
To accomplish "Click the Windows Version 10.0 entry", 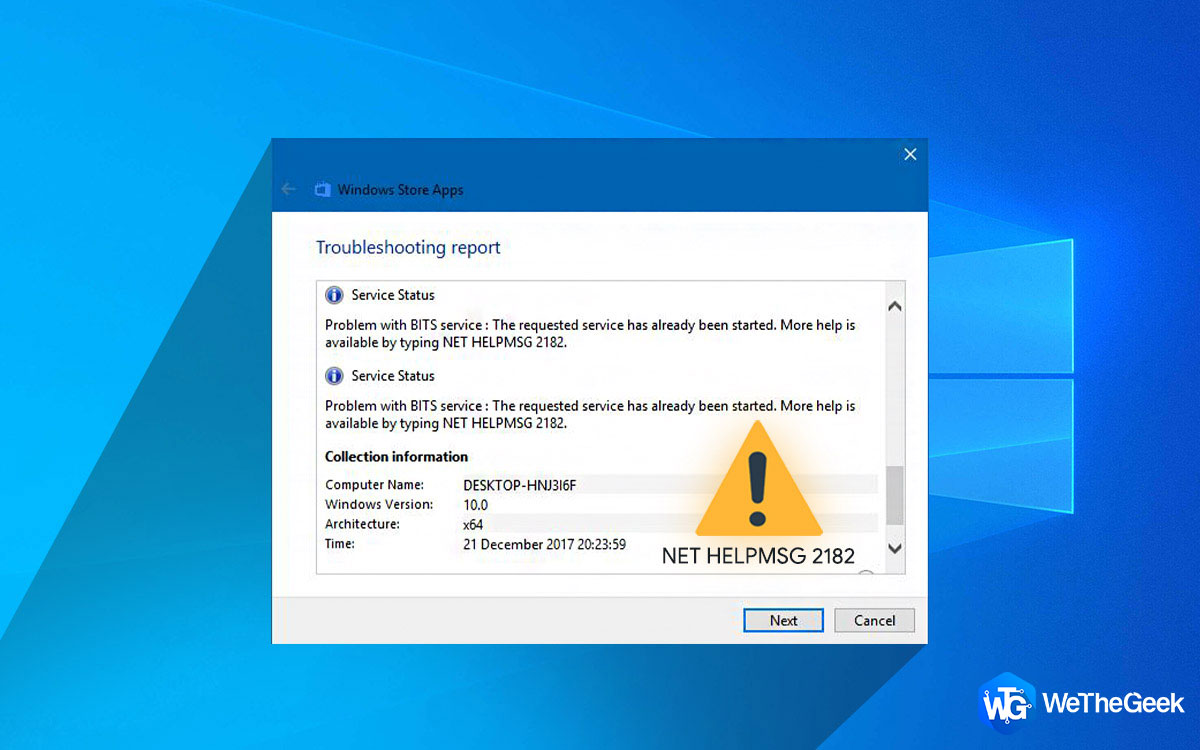I will (x=476, y=504).
